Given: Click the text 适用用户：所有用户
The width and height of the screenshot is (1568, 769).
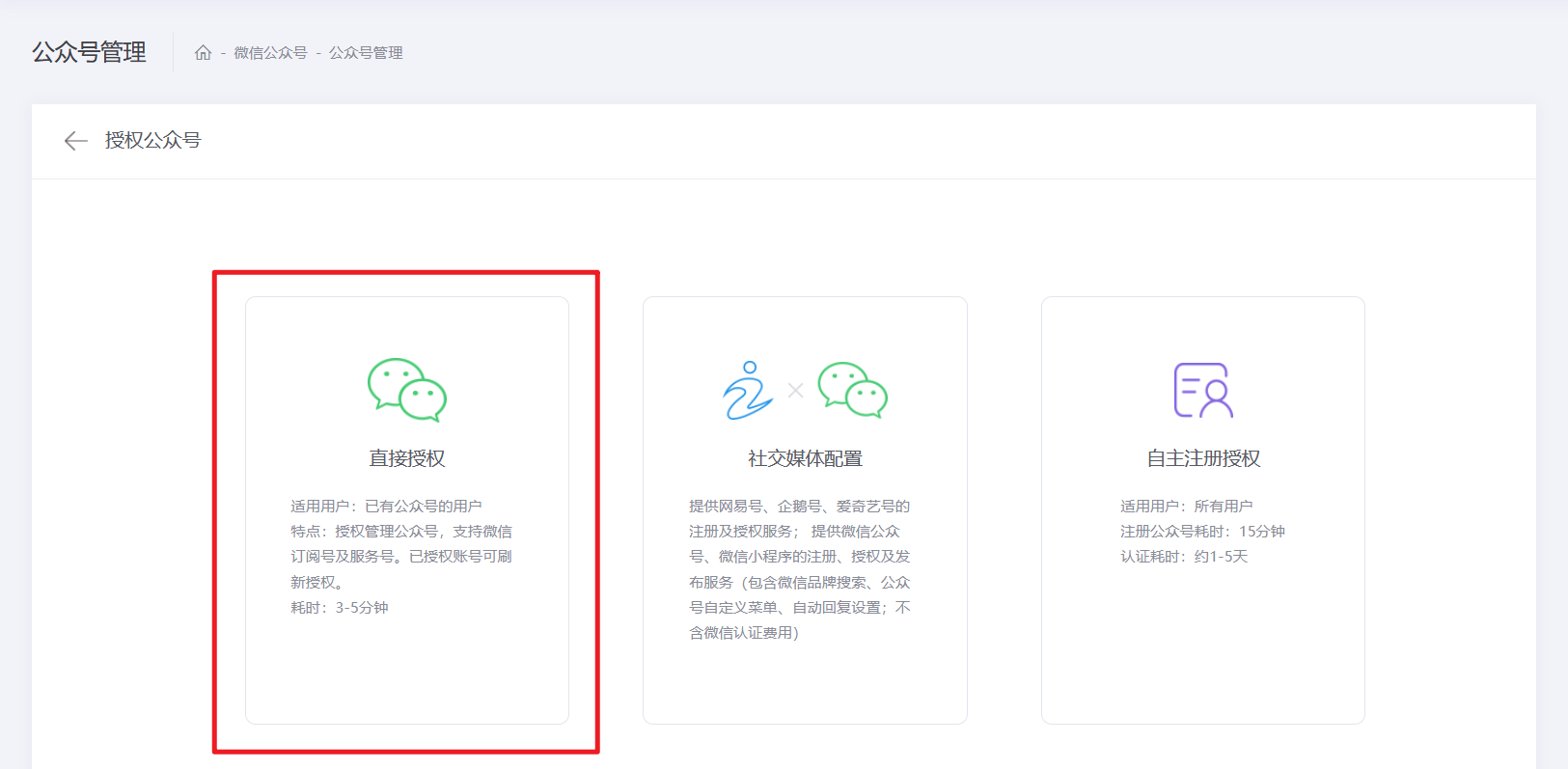Looking at the screenshot, I should tap(1187, 506).
